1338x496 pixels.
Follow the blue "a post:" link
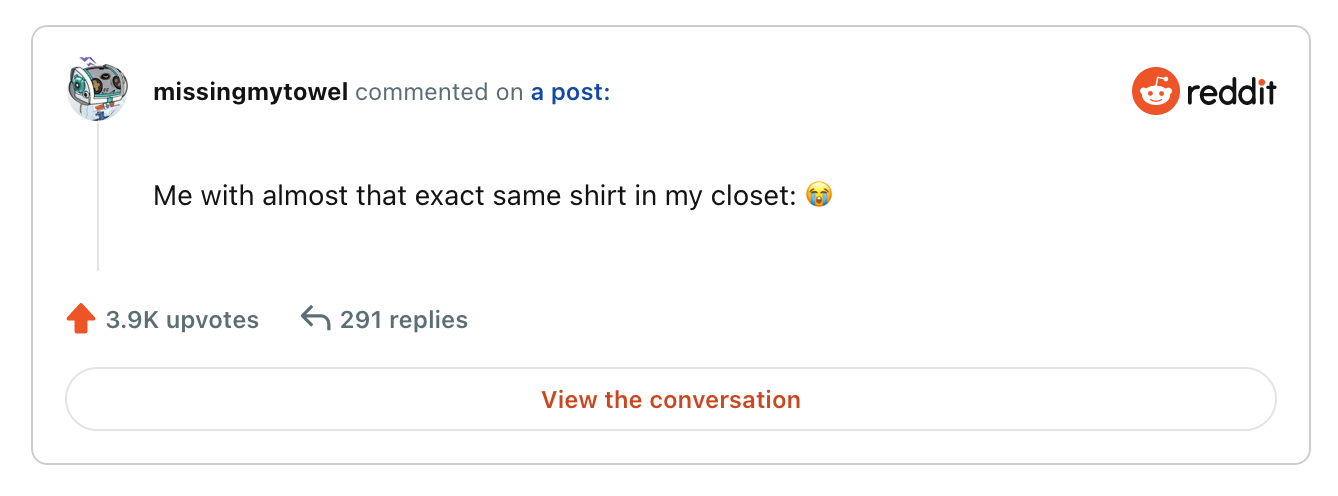tap(570, 93)
